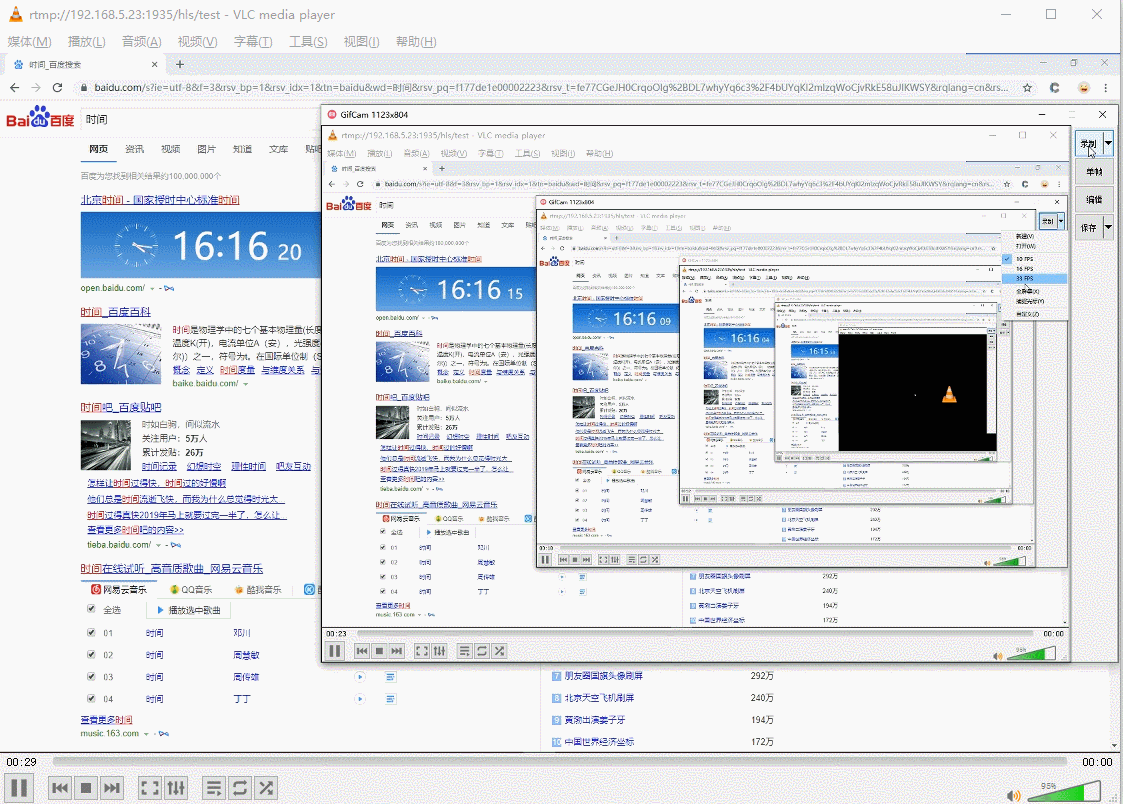Open extended settings in main VLC control bar
Viewport: 1123px width, 804px height.
[x=175, y=788]
